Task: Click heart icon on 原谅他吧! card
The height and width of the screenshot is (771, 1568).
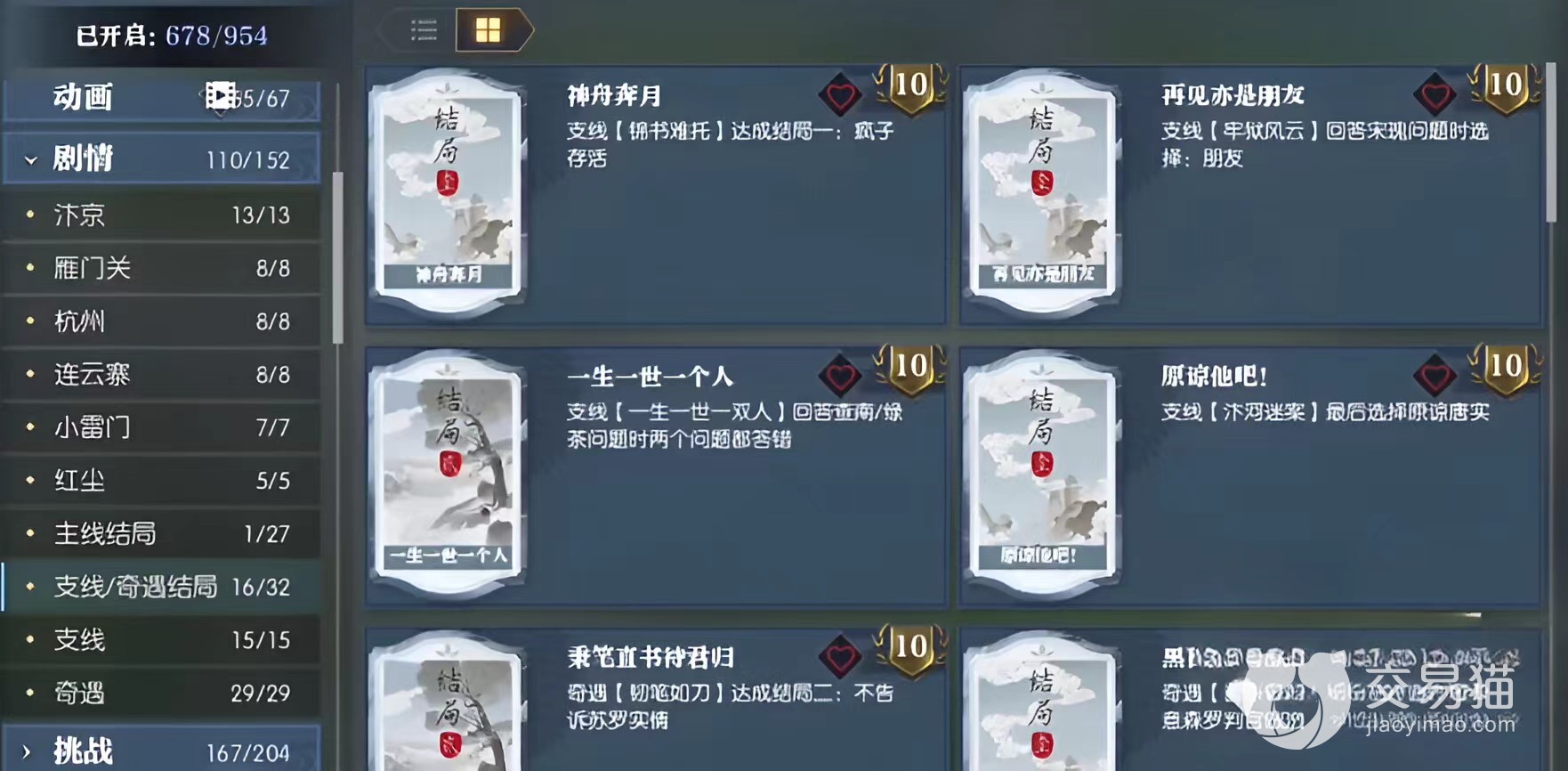Action: 1434,376
